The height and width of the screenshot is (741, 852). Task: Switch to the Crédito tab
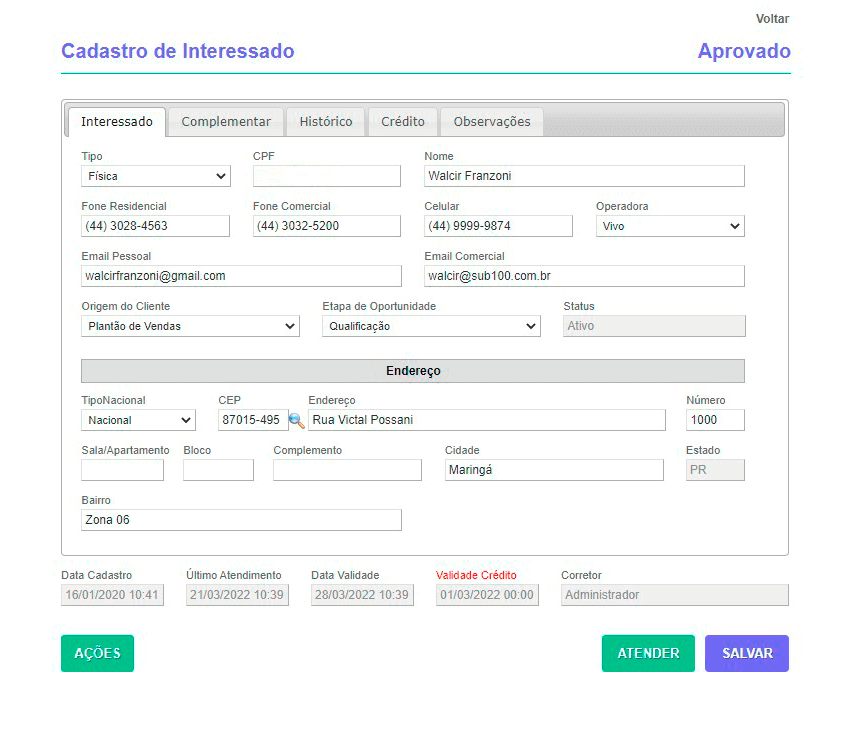402,121
